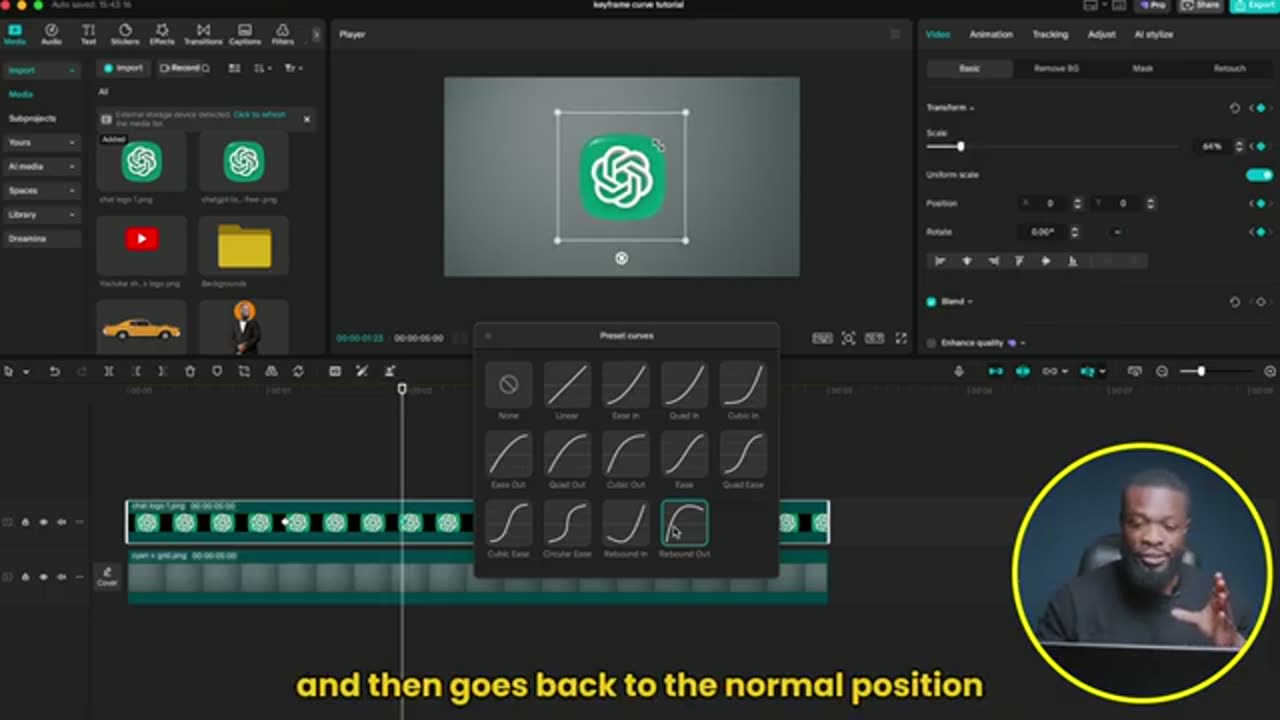The image size is (1280, 720).
Task: Toggle the Blend checkbox
Action: pos(931,302)
